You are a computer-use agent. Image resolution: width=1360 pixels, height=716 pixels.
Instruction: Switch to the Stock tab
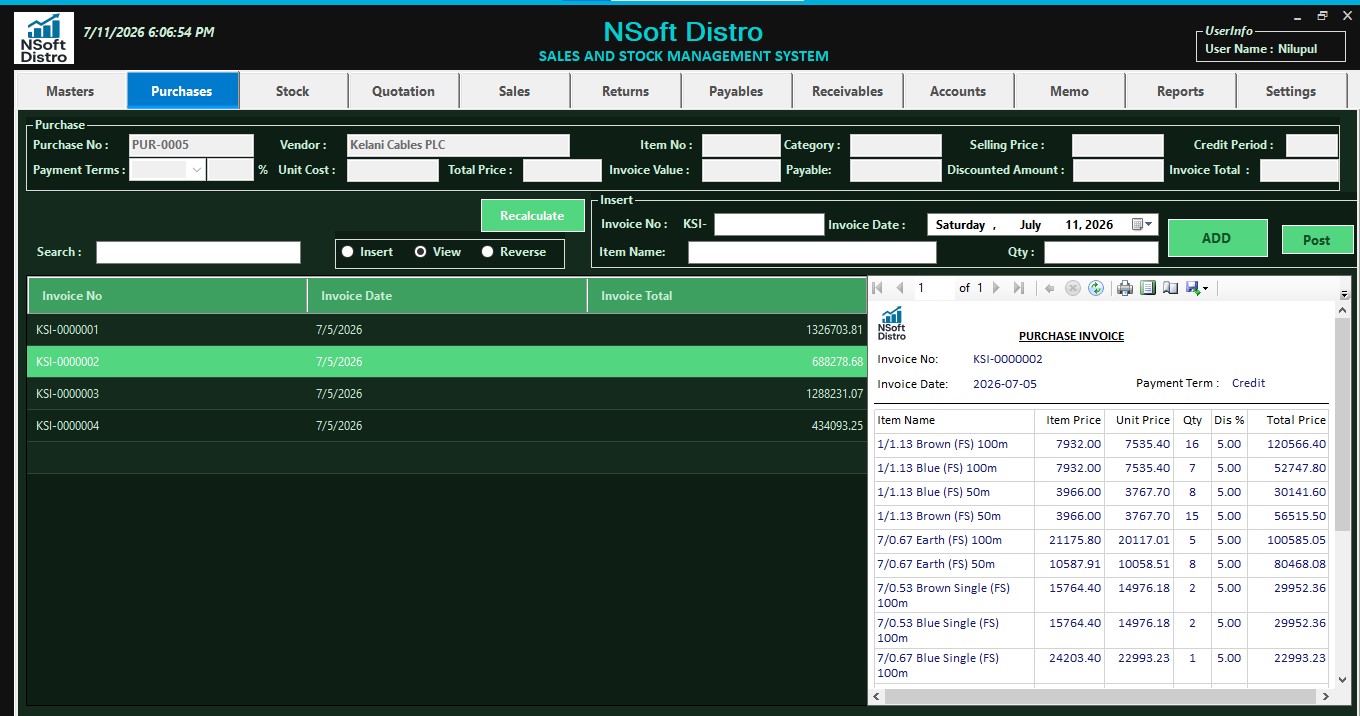(x=293, y=91)
